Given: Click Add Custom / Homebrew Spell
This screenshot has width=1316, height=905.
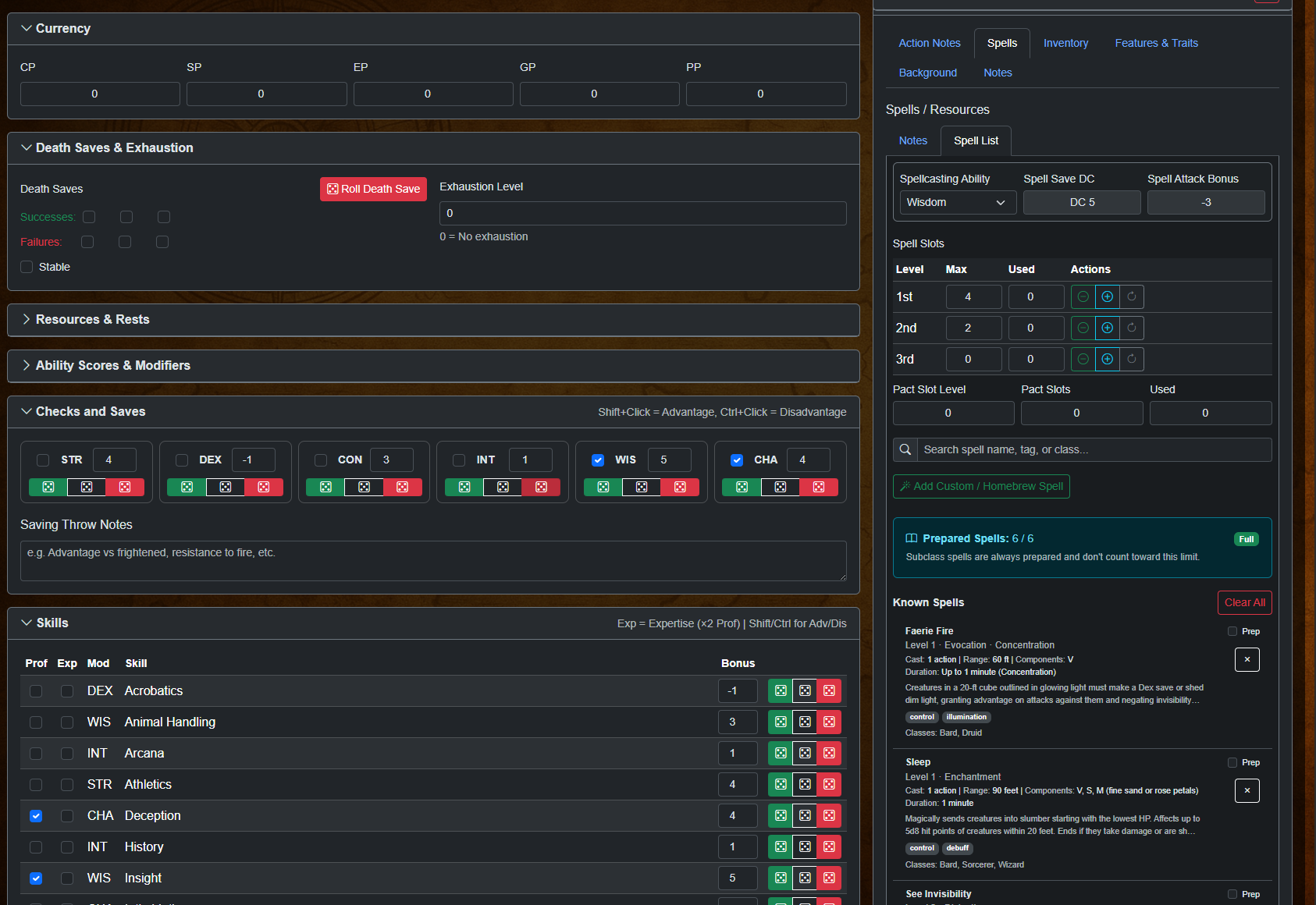Looking at the screenshot, I should tap(981, 486).
